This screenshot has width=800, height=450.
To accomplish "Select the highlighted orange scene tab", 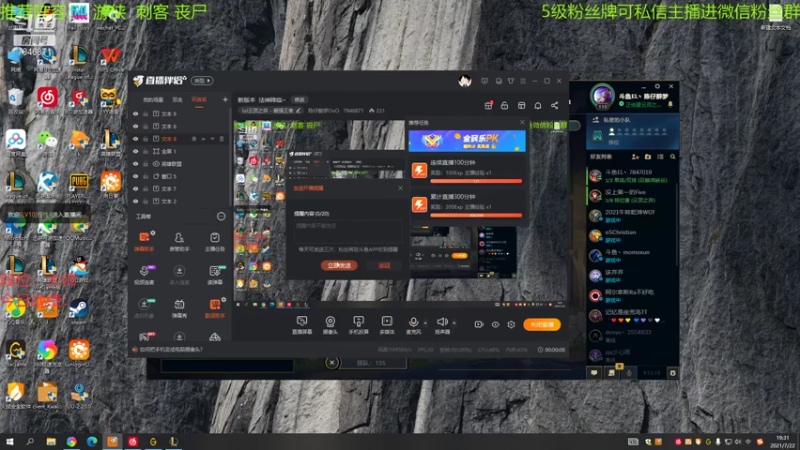I will click(199, 99).
